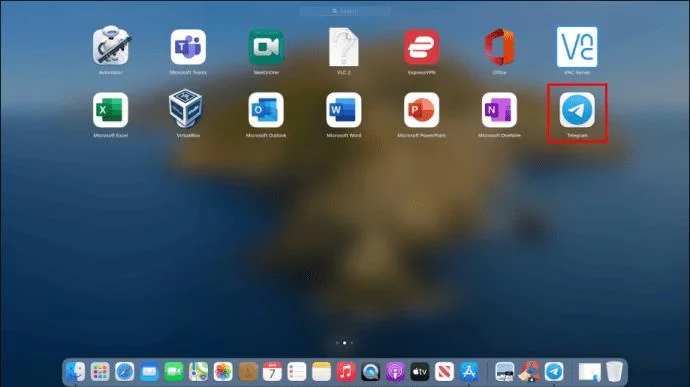Open Podcasts from the Dock
690x387 pixels.
[x=396, y=372]
